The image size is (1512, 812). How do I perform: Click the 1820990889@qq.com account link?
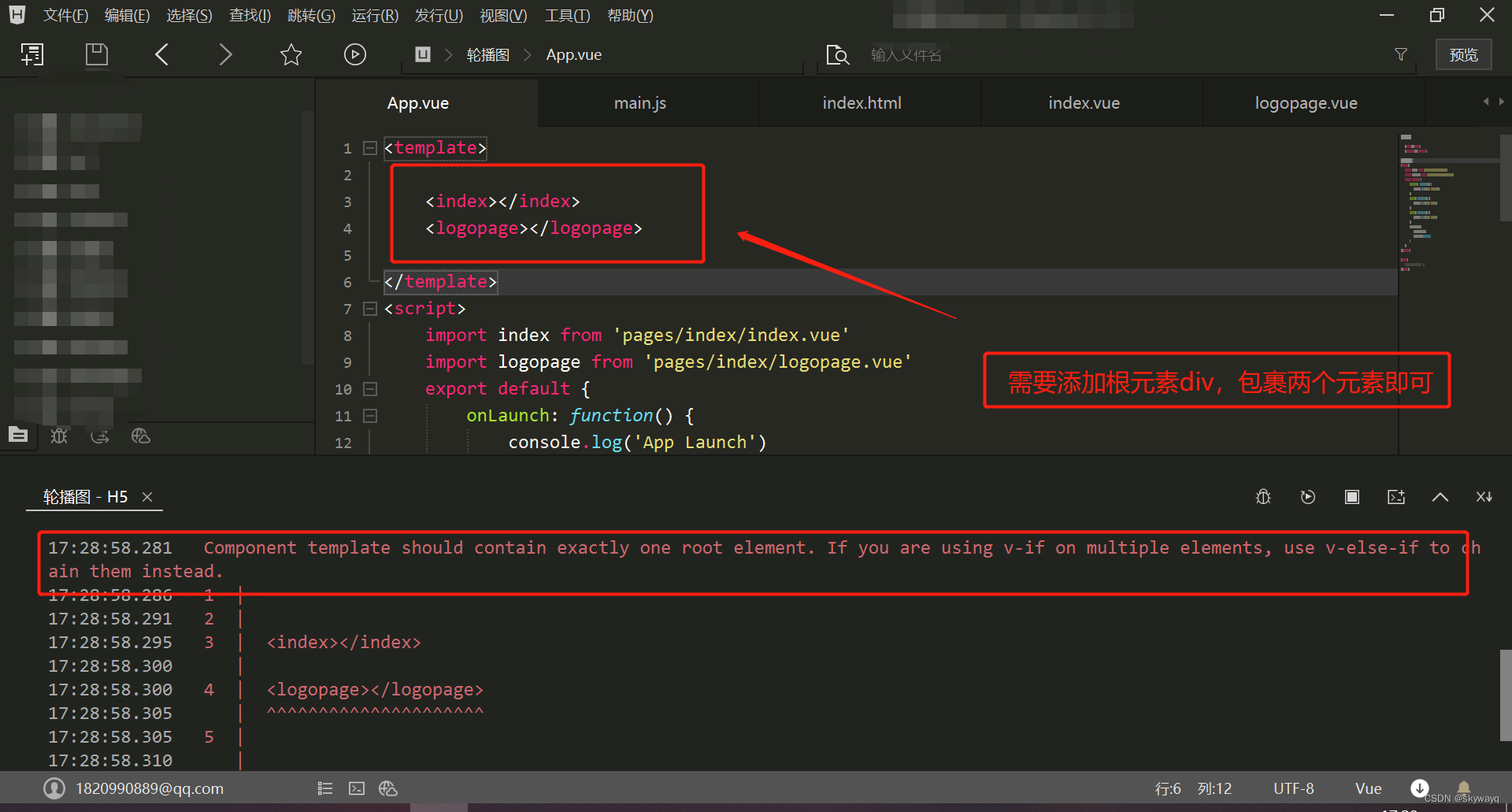[x=148, y=788]
